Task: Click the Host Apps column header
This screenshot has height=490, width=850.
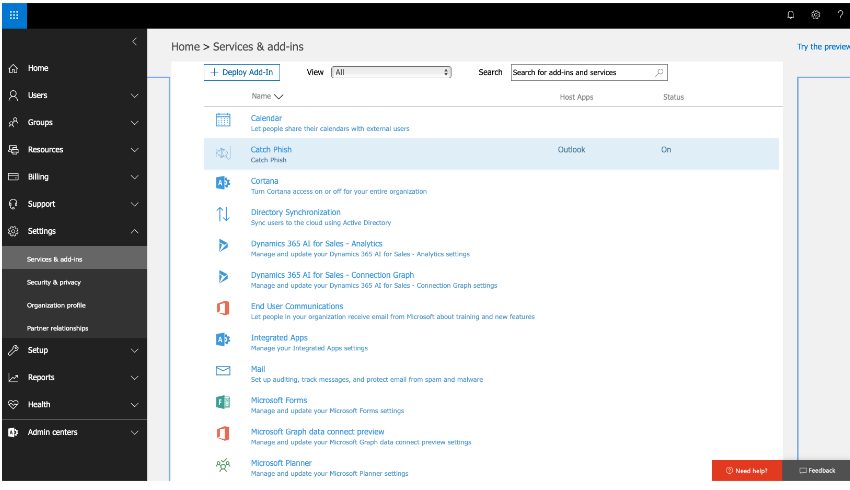Action: (576, 97)
